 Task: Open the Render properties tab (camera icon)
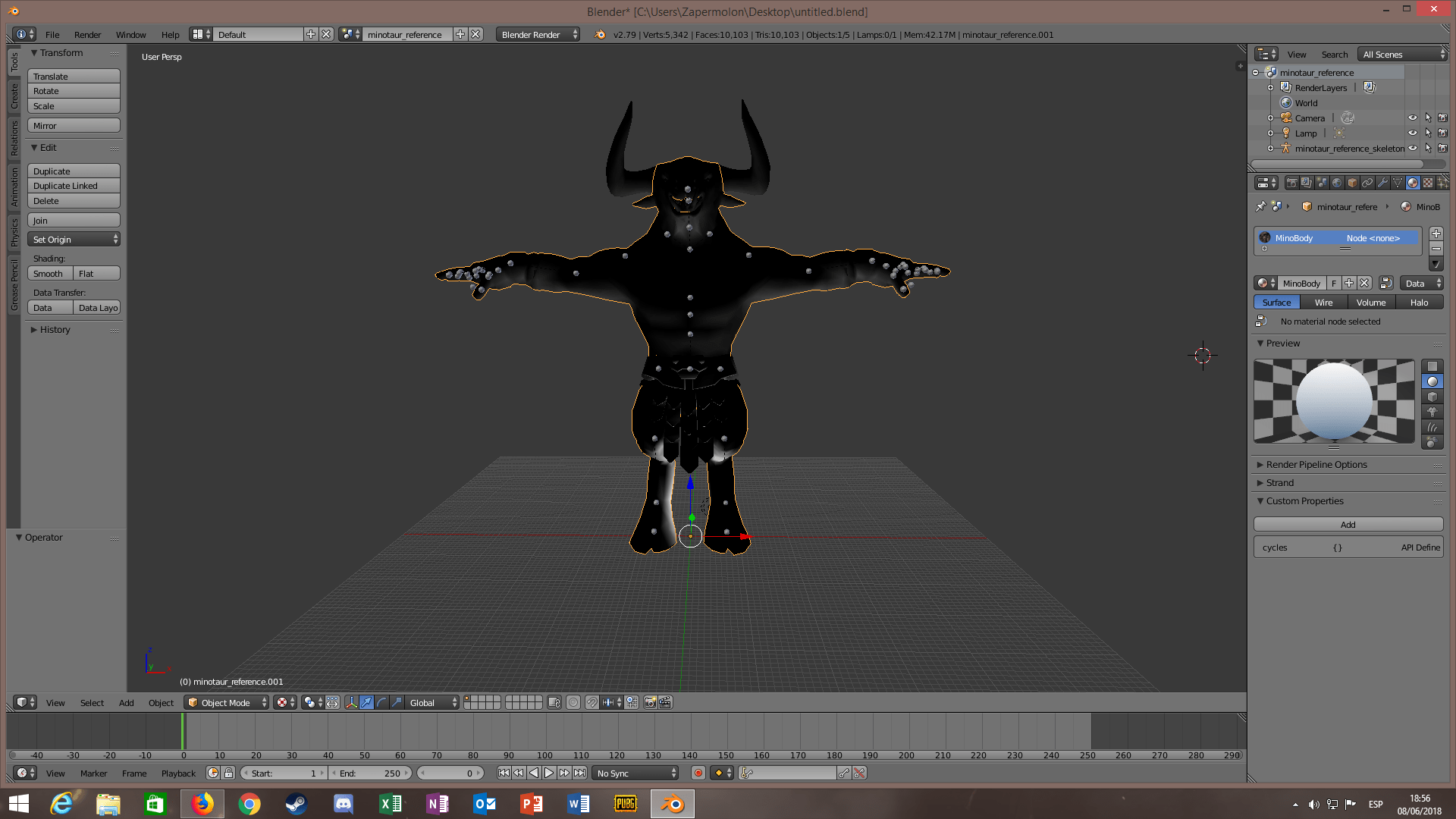click(x=1292, y=183)
